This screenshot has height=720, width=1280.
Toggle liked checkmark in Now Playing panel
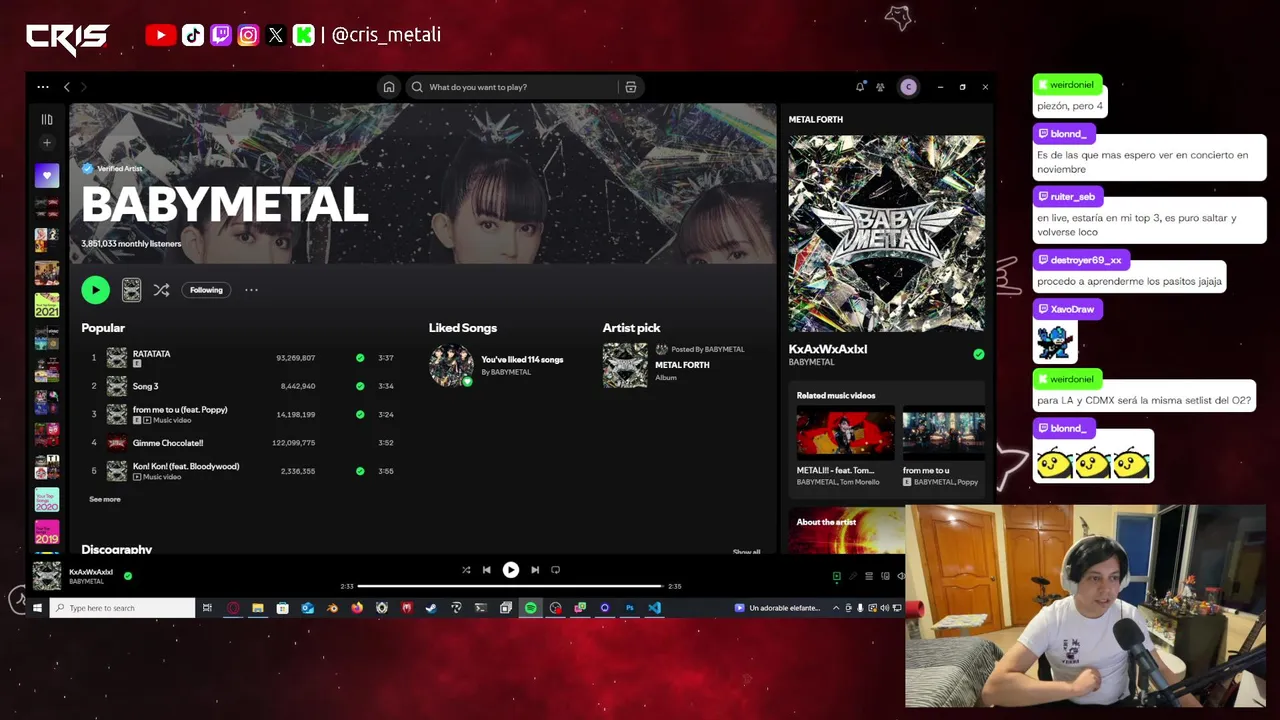click(979, 354)
